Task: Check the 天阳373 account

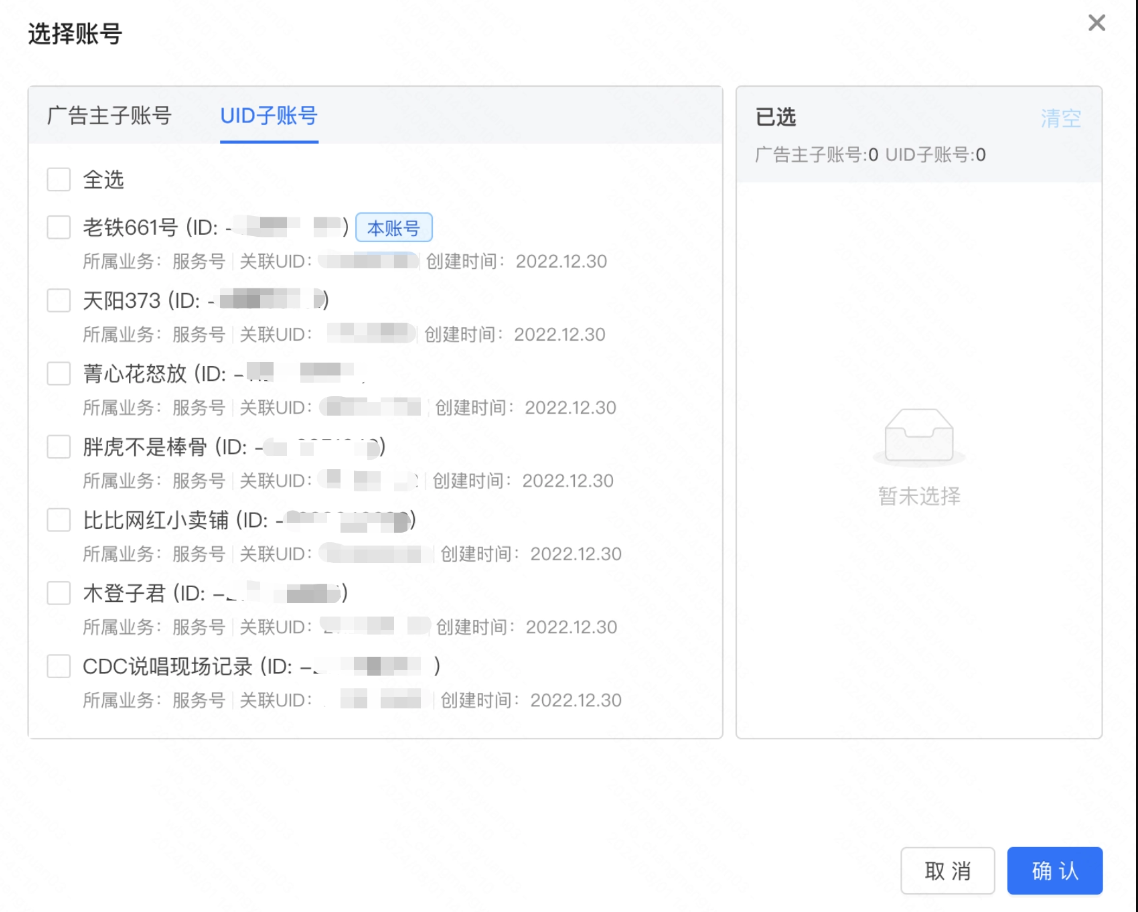Action: tap(58, 300)
